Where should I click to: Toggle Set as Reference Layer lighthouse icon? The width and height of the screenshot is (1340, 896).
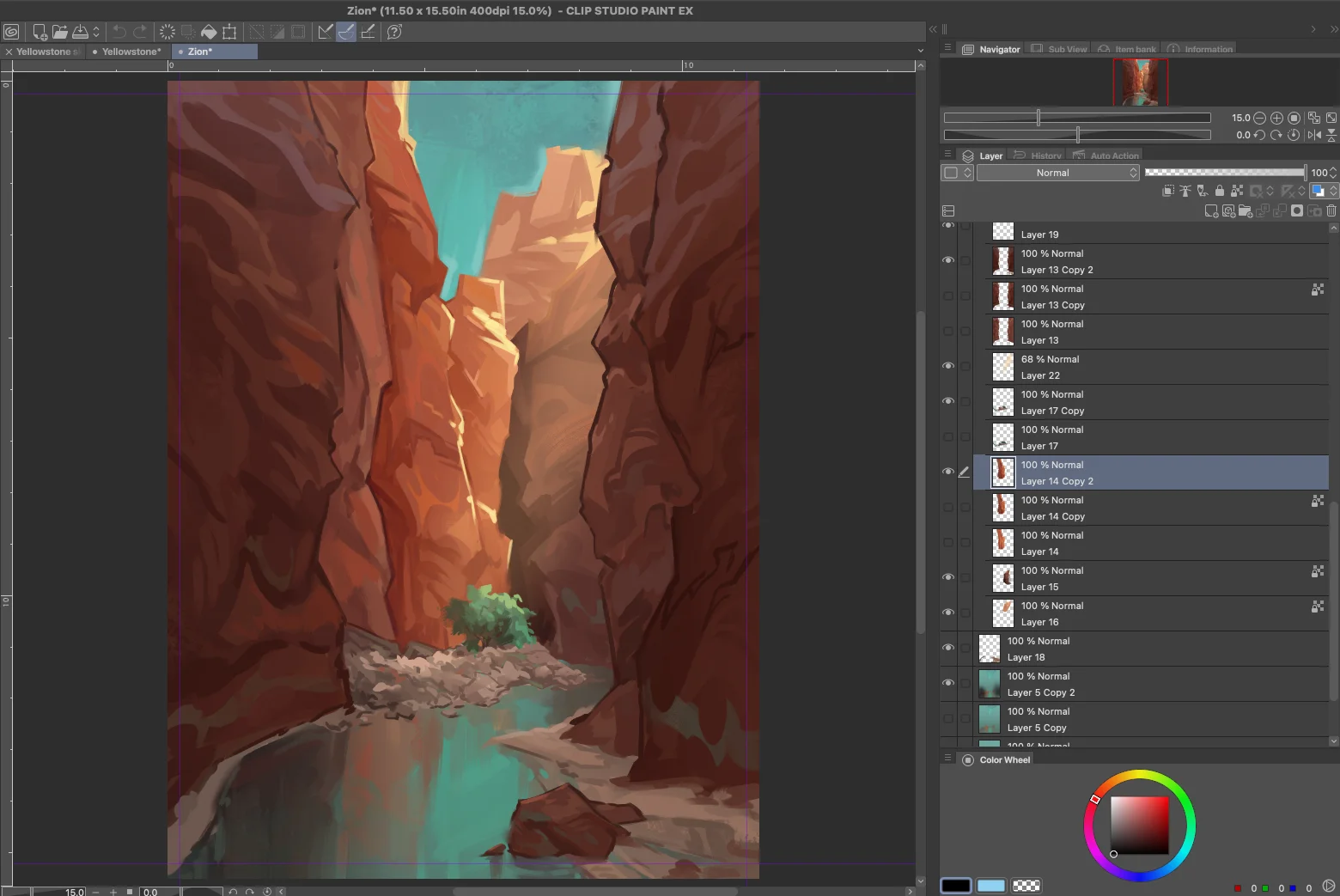pos(1185,191)
